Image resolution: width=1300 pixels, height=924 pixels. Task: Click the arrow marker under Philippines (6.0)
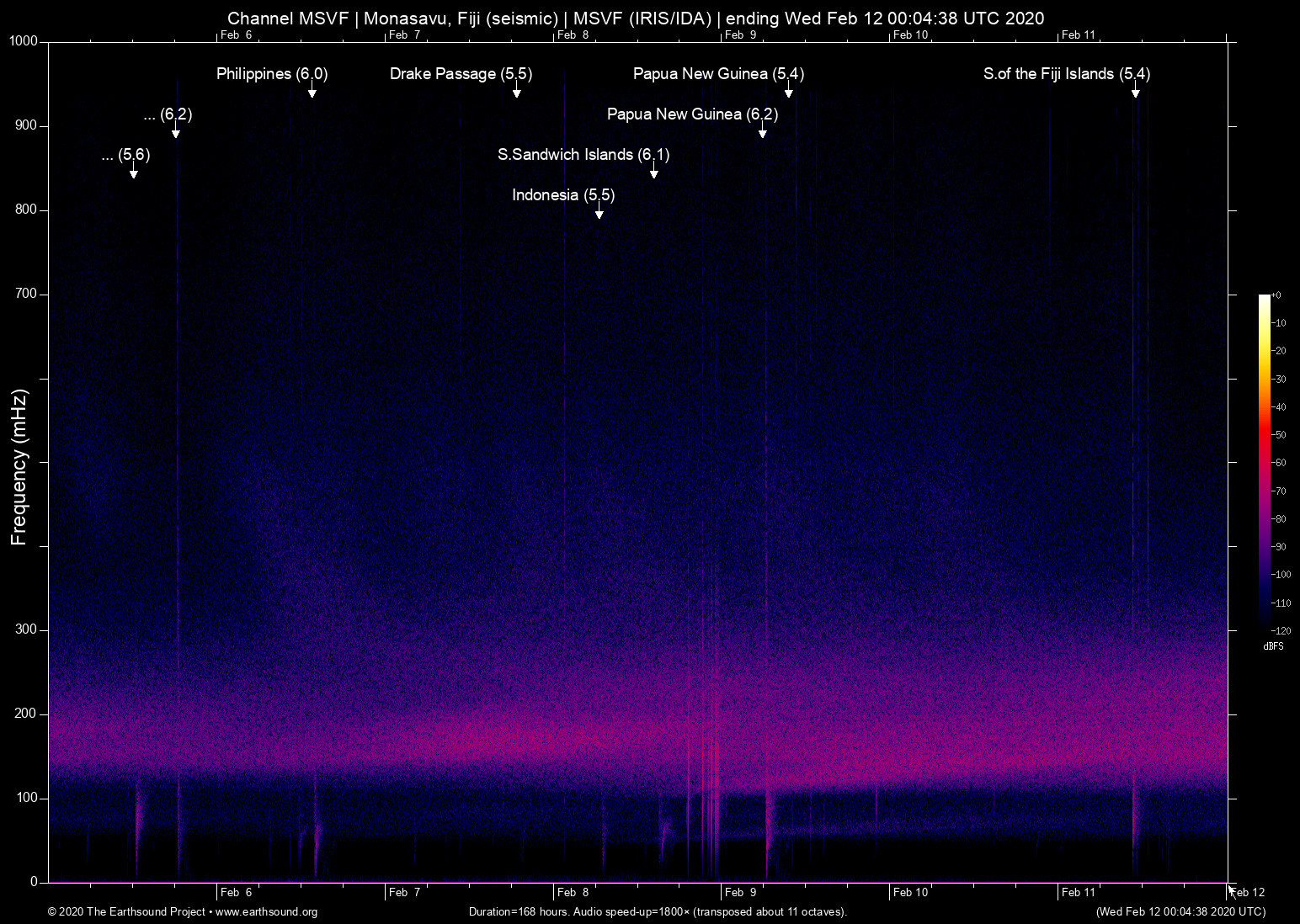click(312, 89)
